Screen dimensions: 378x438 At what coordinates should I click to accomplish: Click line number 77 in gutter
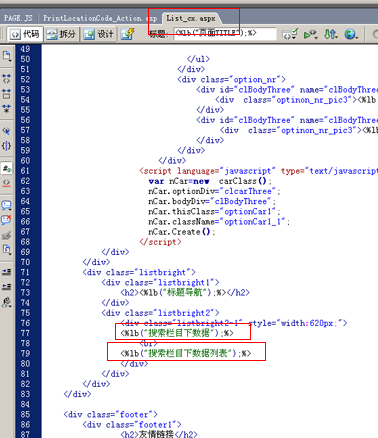click(x=25, y=333)
